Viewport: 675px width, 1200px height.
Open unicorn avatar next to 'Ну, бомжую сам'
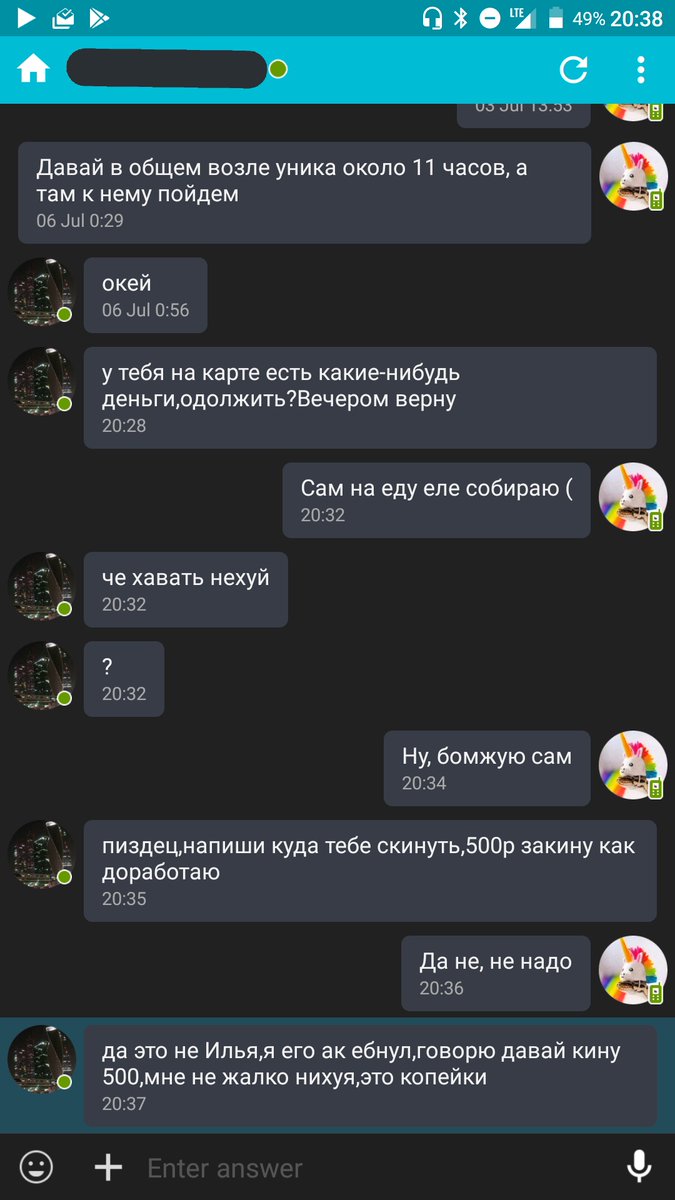(632, 769)
